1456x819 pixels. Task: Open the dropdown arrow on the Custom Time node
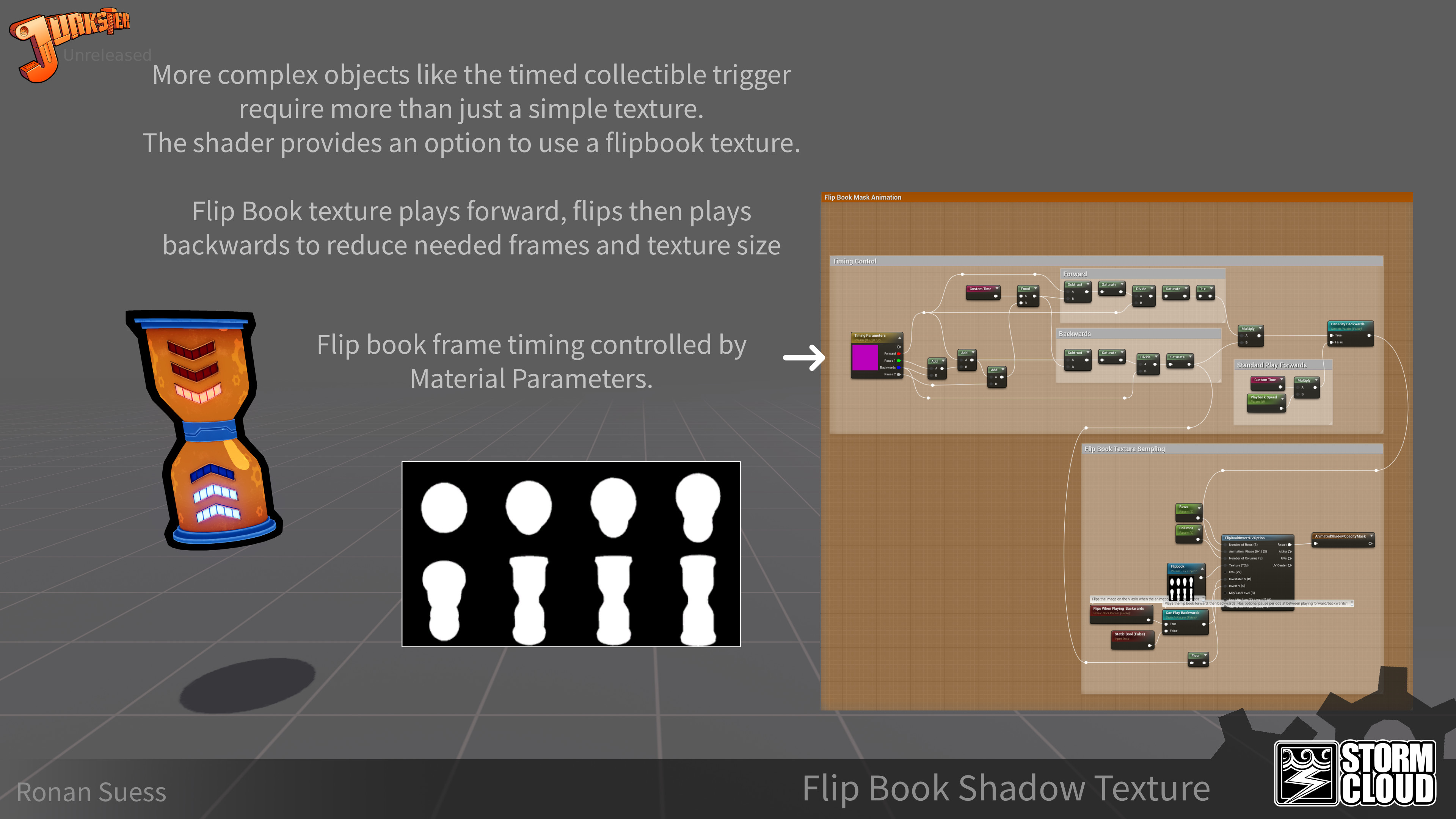[x=997, y=289]
